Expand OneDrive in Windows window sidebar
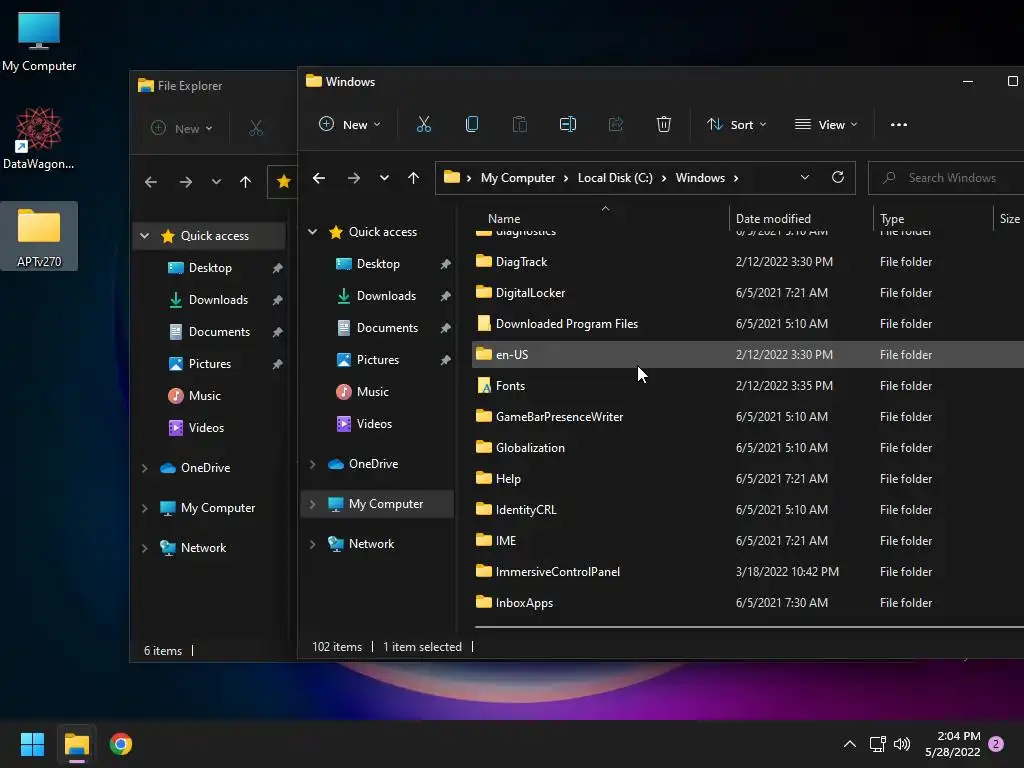The width and height of the screenshot is (1024, 768). coord(313,464)
